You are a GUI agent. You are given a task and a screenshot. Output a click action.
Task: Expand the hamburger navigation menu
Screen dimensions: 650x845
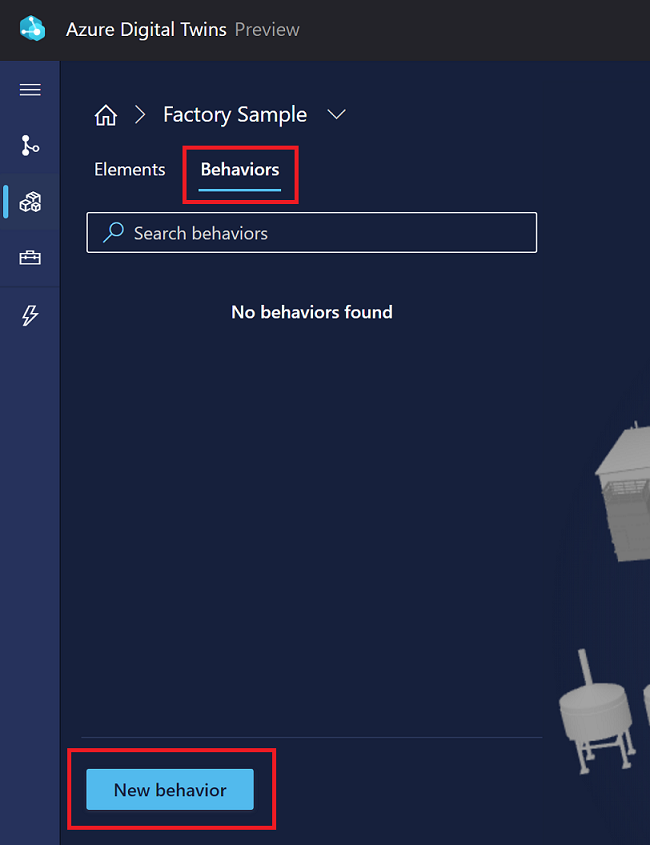tap(30, 89)
